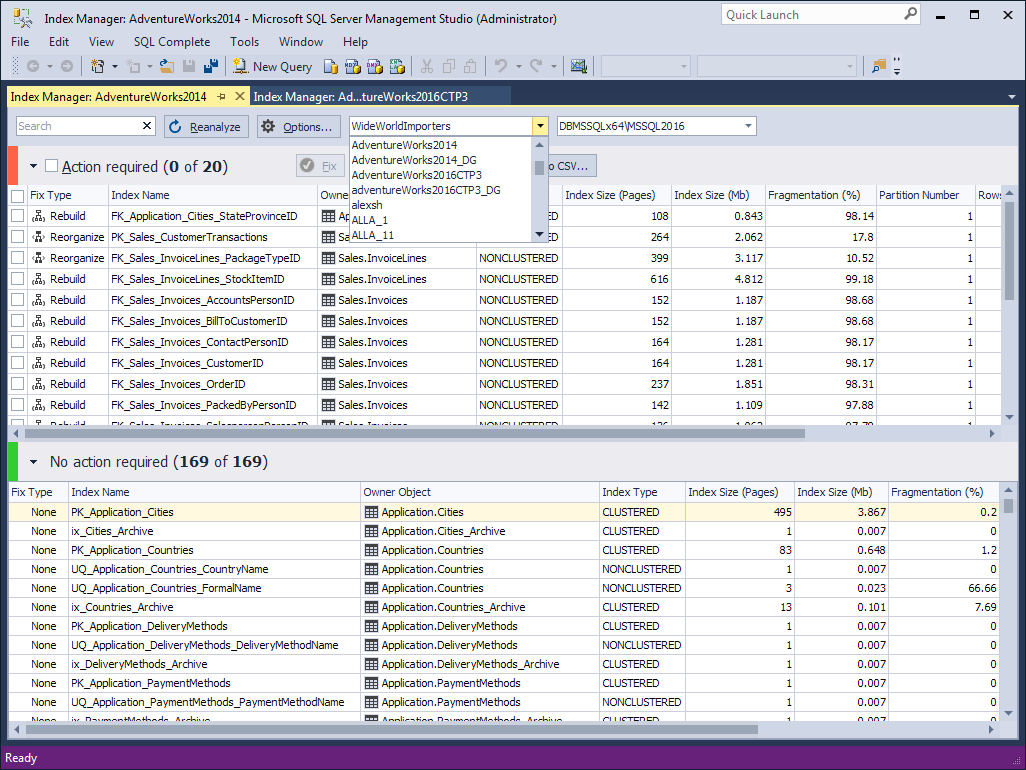This screenshot has width=1026, height=770.
Task: Click the navigate backward arrow icon
Action: click(33, 66)
